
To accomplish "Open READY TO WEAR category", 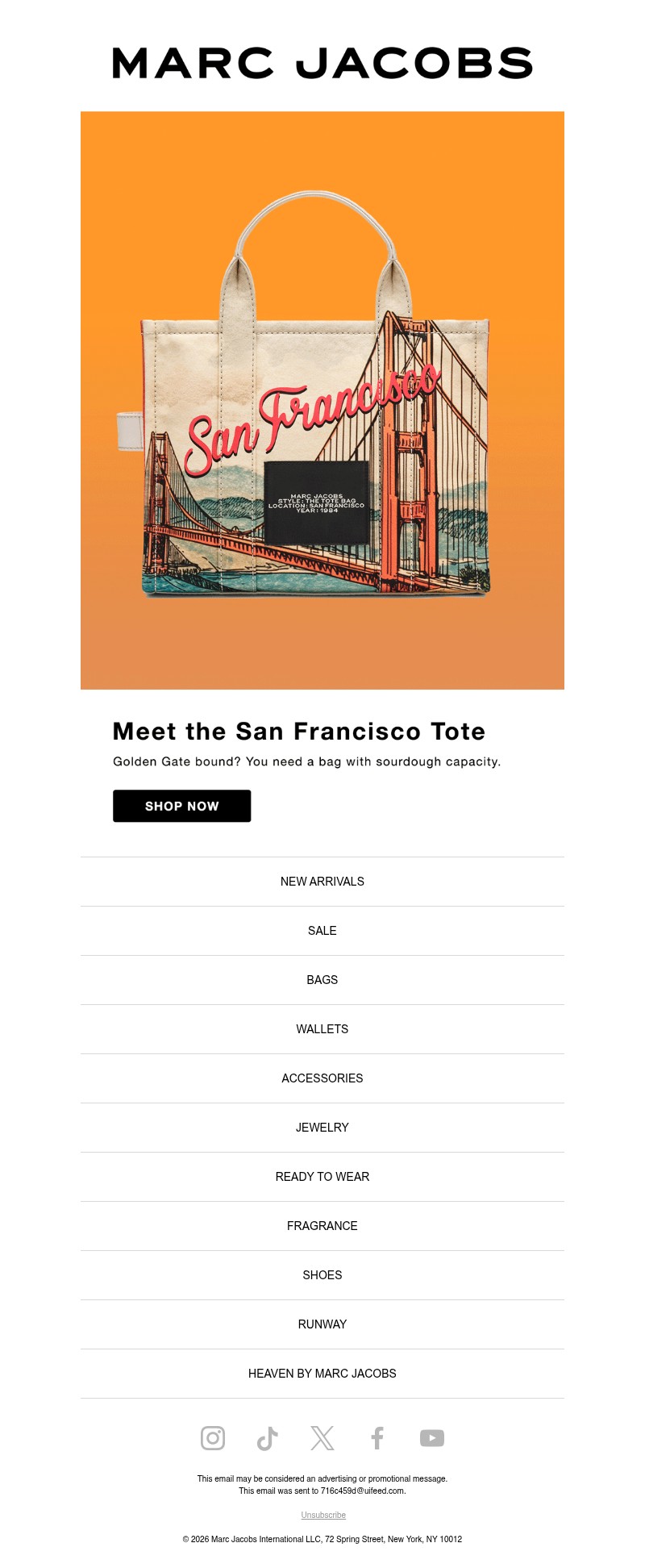I will coord(322,1177).
